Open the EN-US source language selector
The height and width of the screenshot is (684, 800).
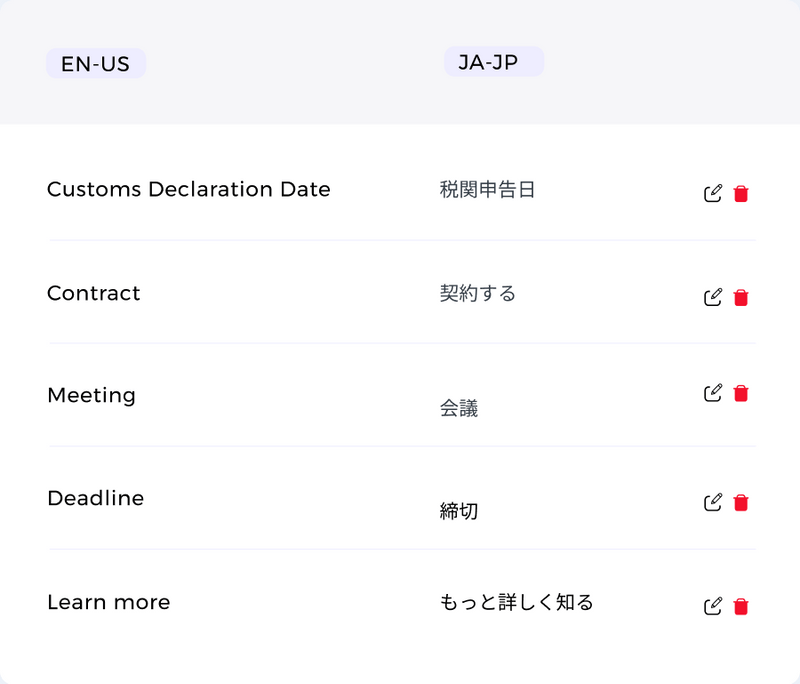point(95,62)
